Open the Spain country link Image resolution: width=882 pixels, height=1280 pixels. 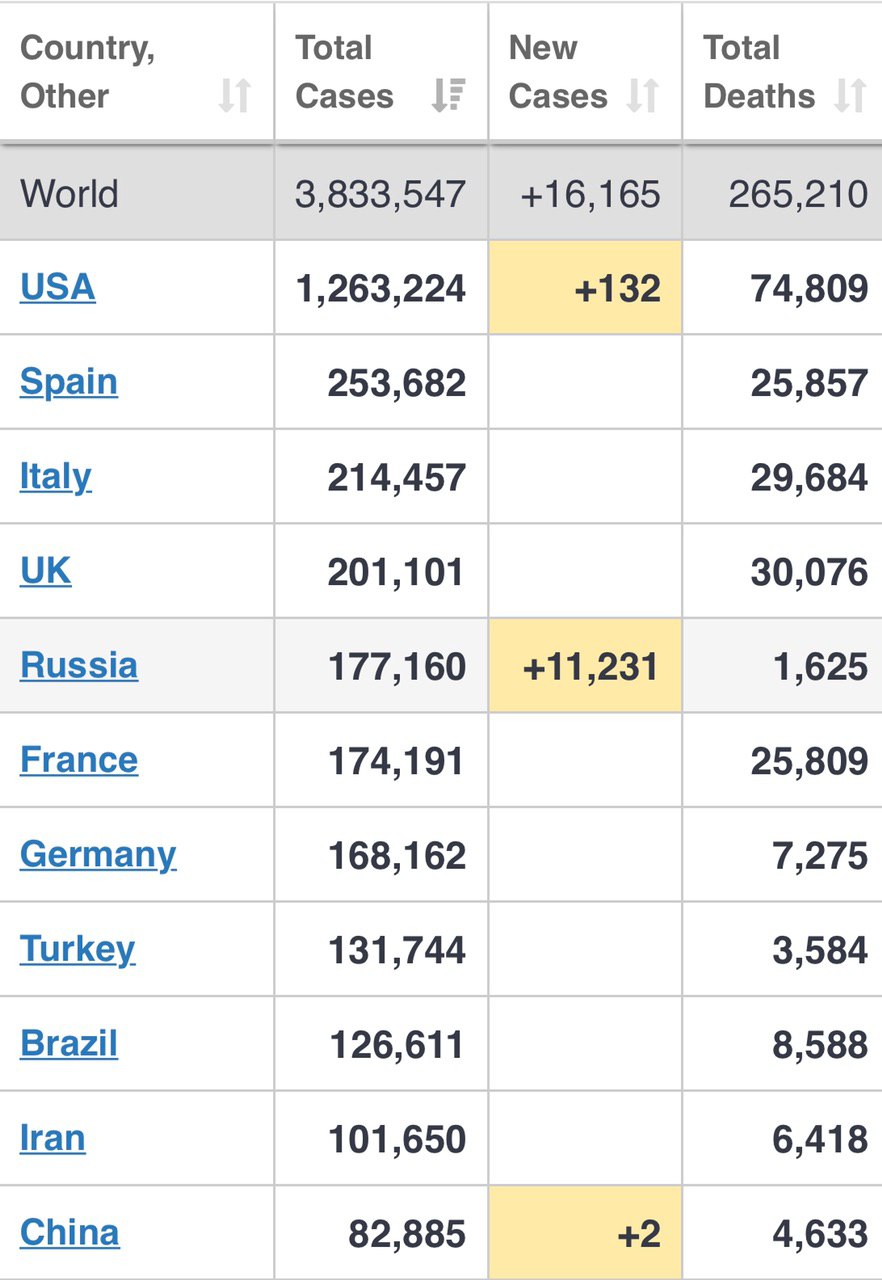point(69,382)
